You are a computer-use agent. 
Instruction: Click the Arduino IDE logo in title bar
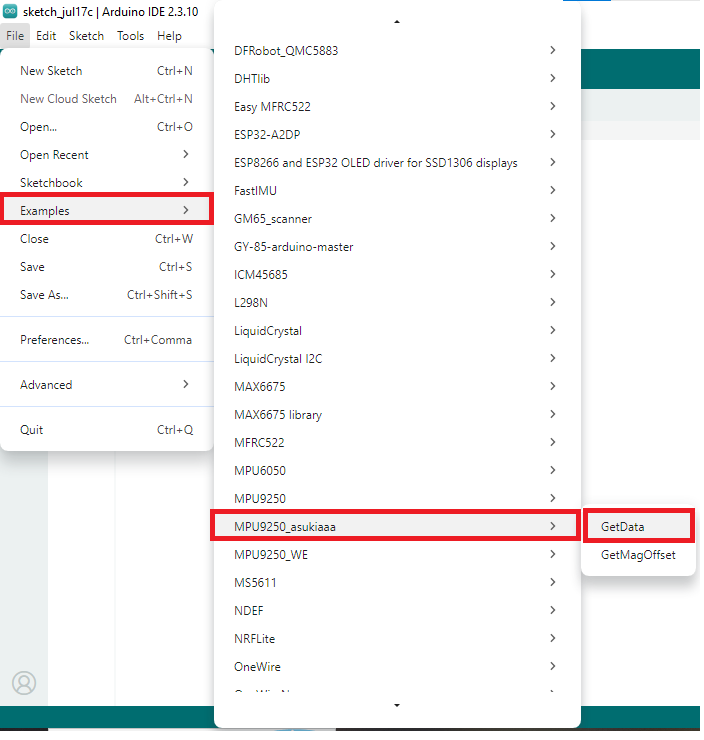[x=10, y=11]
